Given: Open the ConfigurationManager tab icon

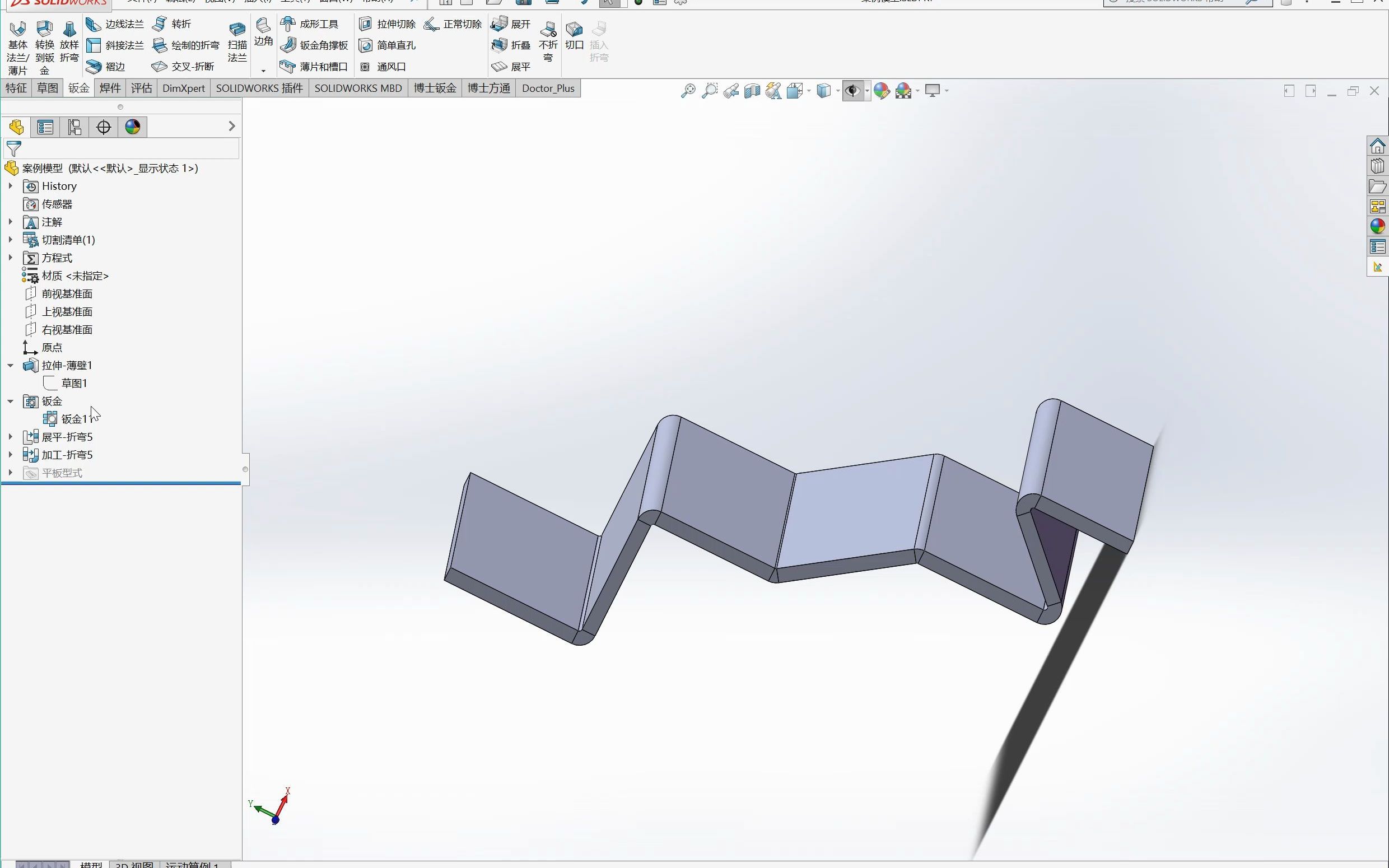Looking at the screenshot, I should (74, 127).
